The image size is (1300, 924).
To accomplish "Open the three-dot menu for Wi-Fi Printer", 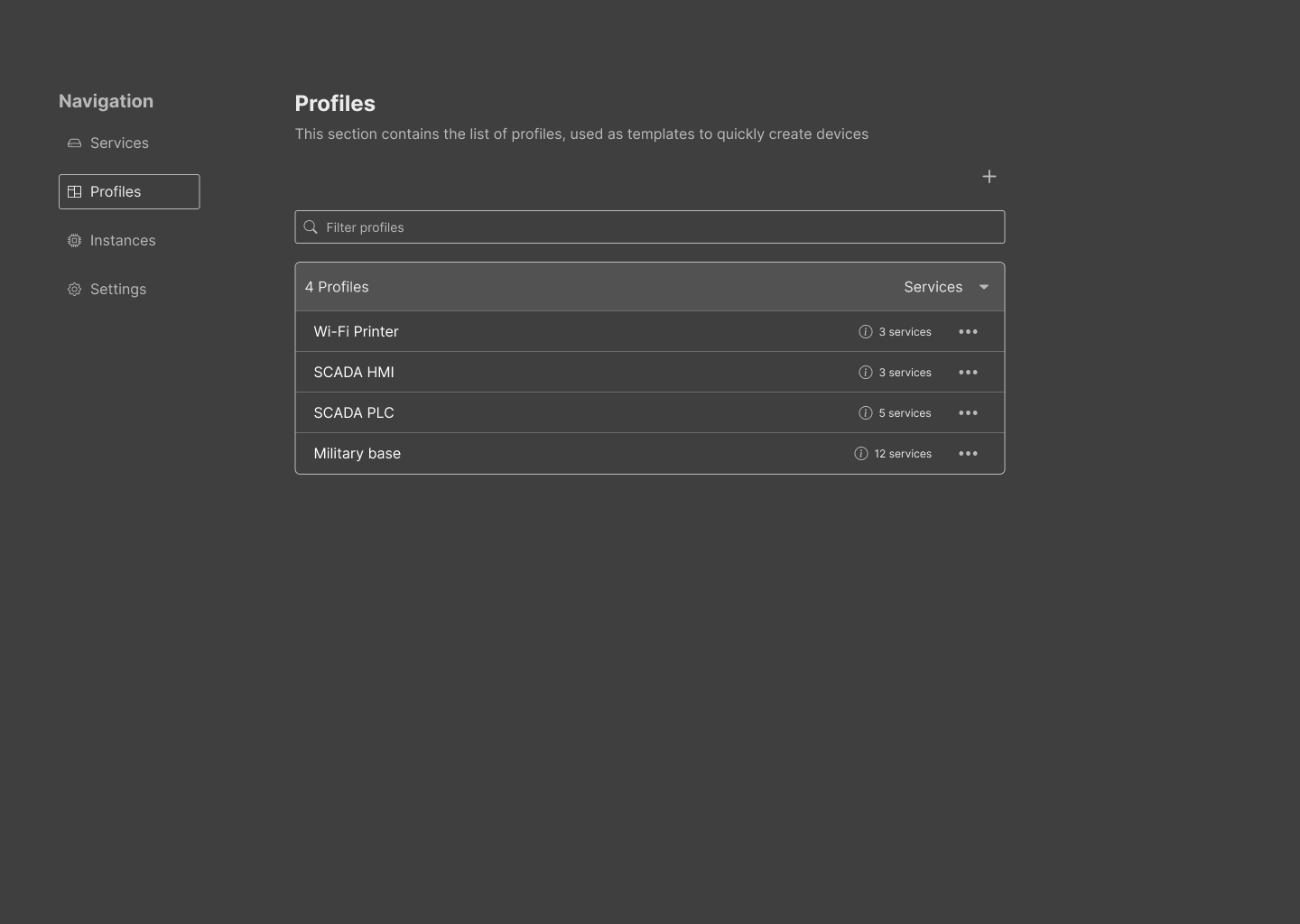I will pyautogui.click(x=968, y=332).
